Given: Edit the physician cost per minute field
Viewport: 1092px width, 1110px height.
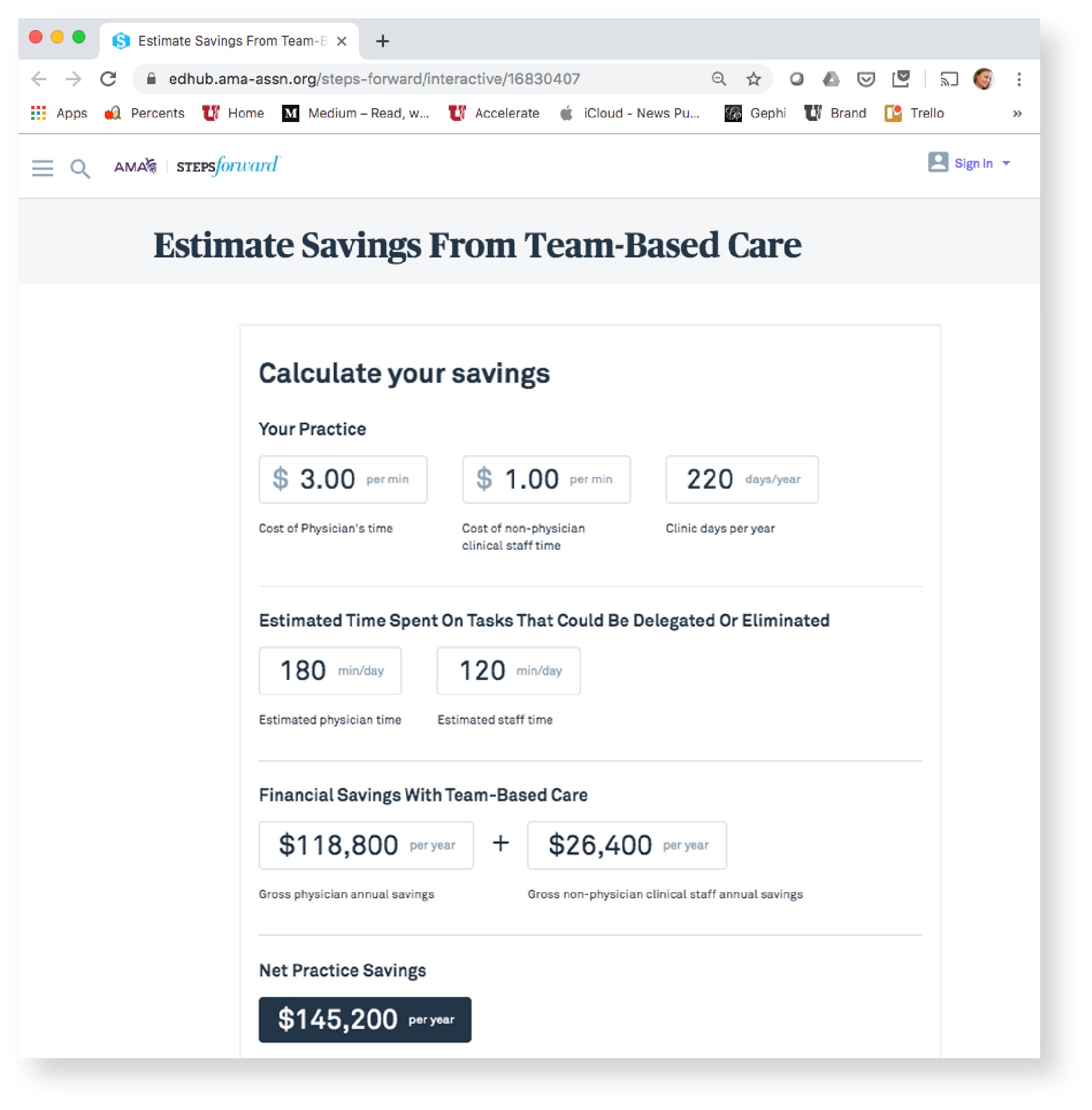Looking at the screenshot, I should [x=343, y=479].
